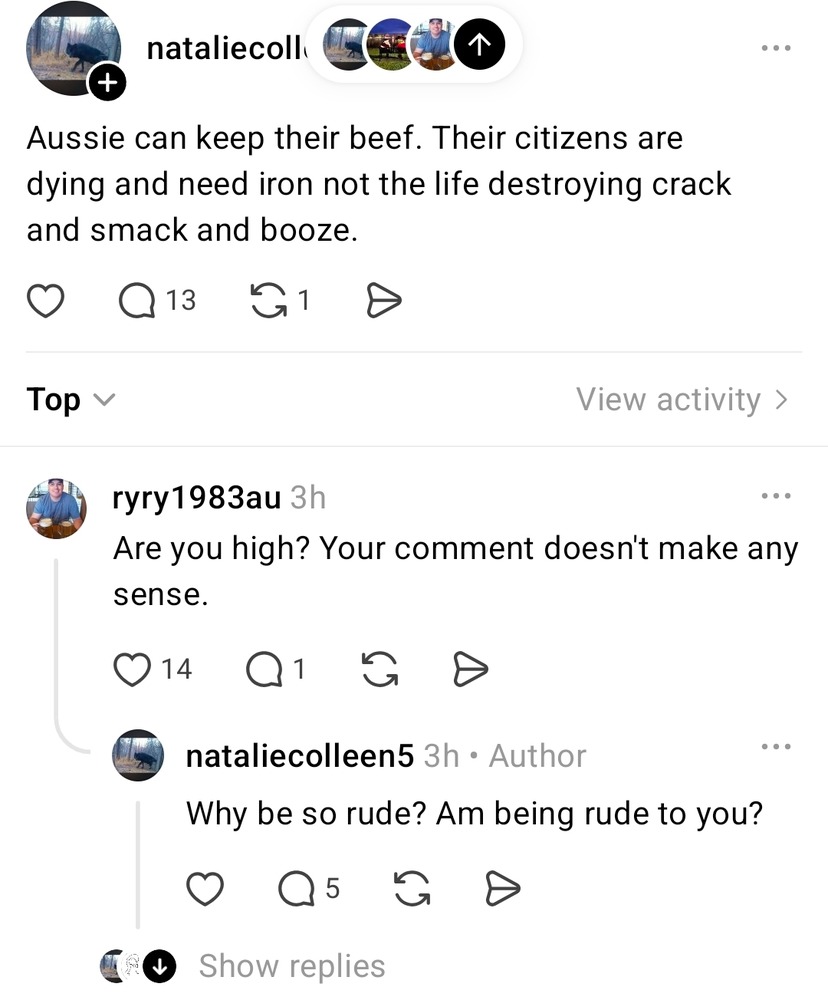Share the main post with send icon
Image resolution: width=828 pixels, height=1000 pixels.
pyautogui.click(x=383, y=301)
